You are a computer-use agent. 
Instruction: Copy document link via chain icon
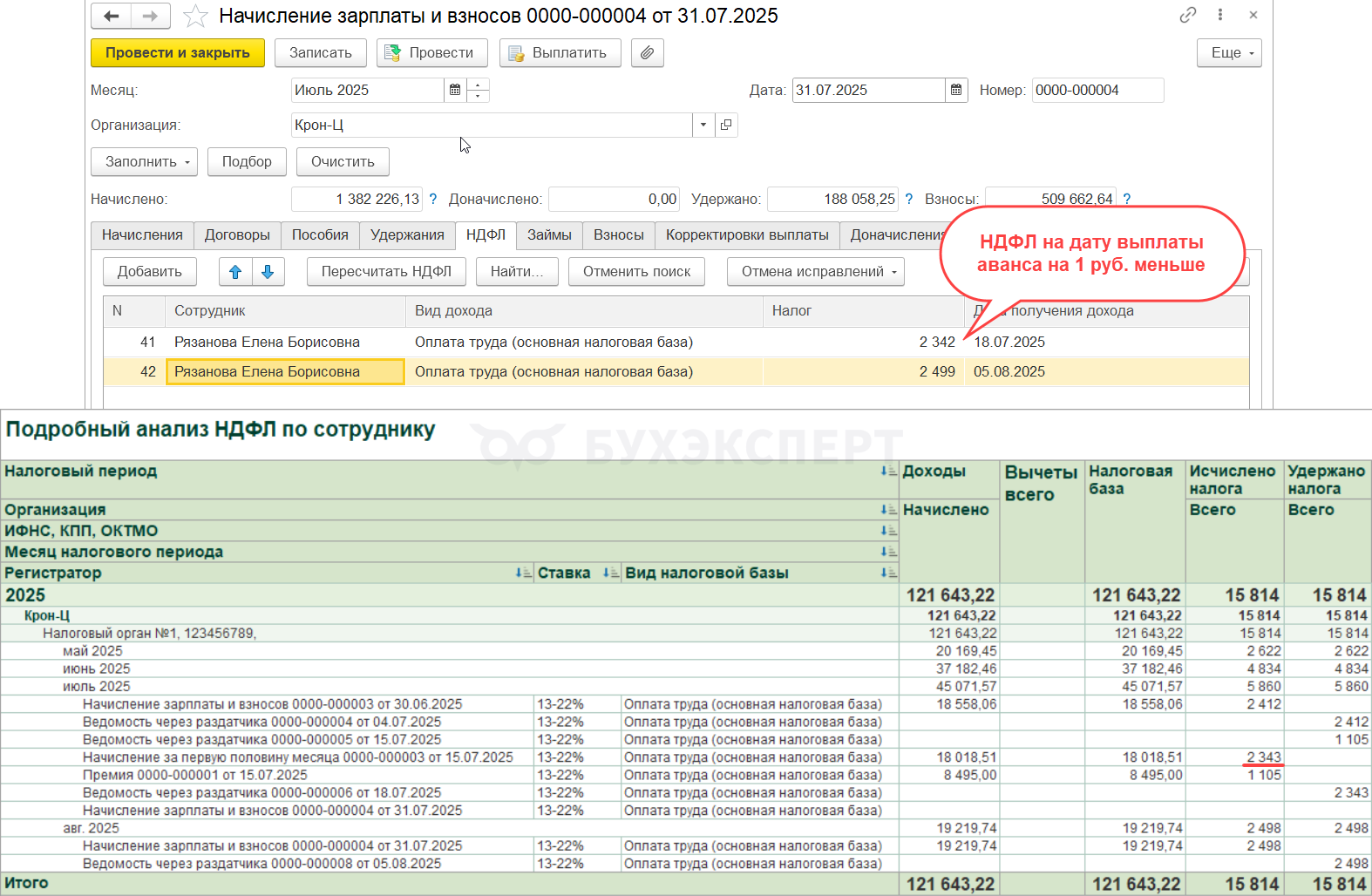[x=1187, y=15]
